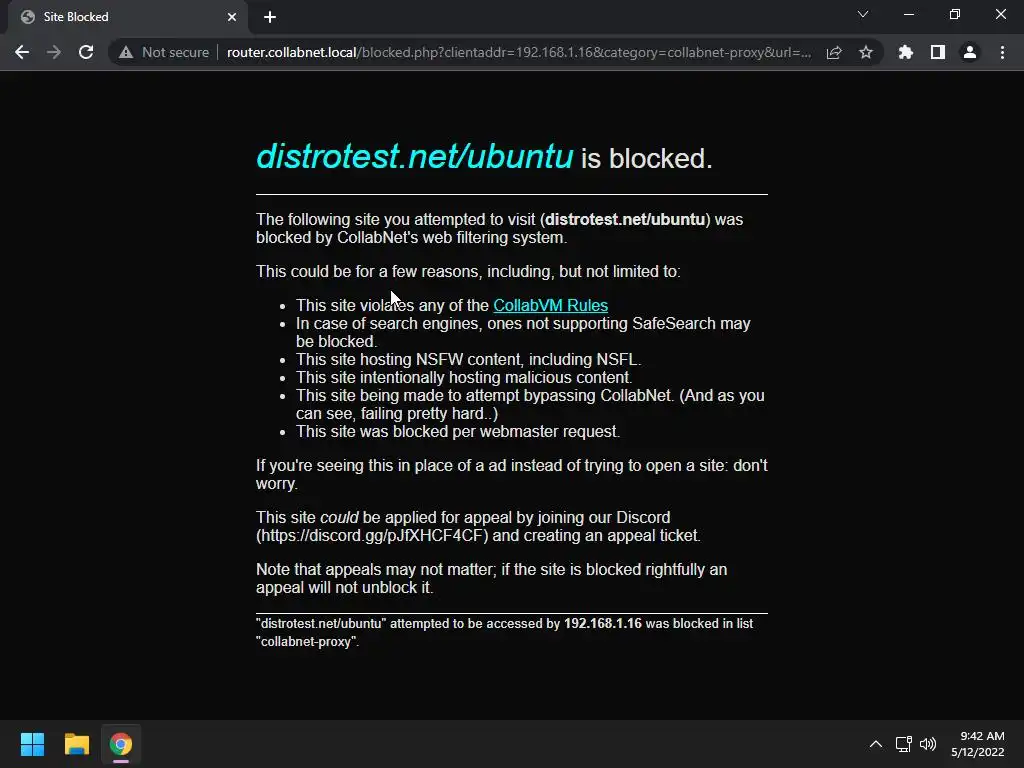This screenshot has height=768, width=1024.
Task: Click the forward navigation arrow
Action: point(54,52)
